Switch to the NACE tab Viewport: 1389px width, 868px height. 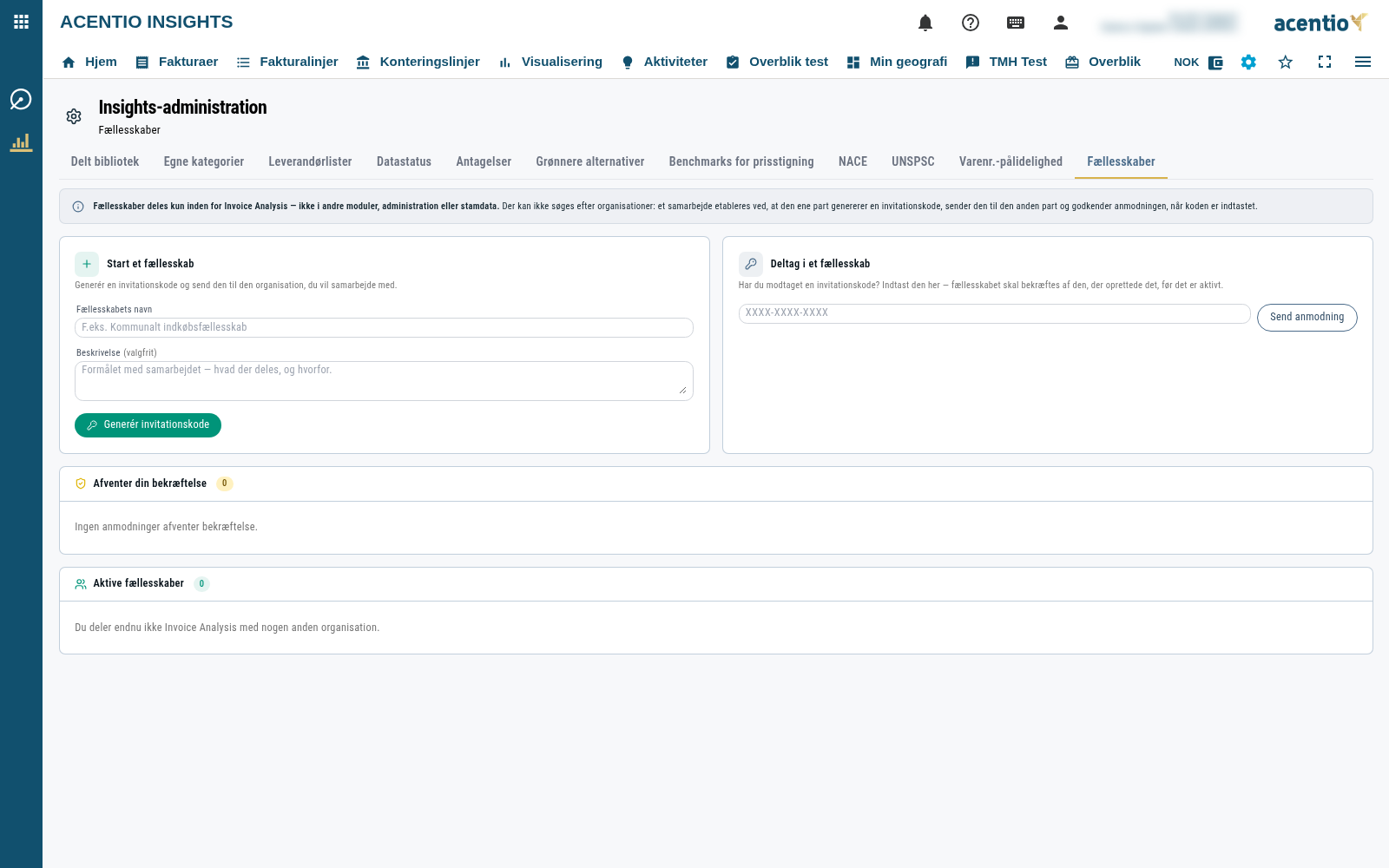click(852, 162)
